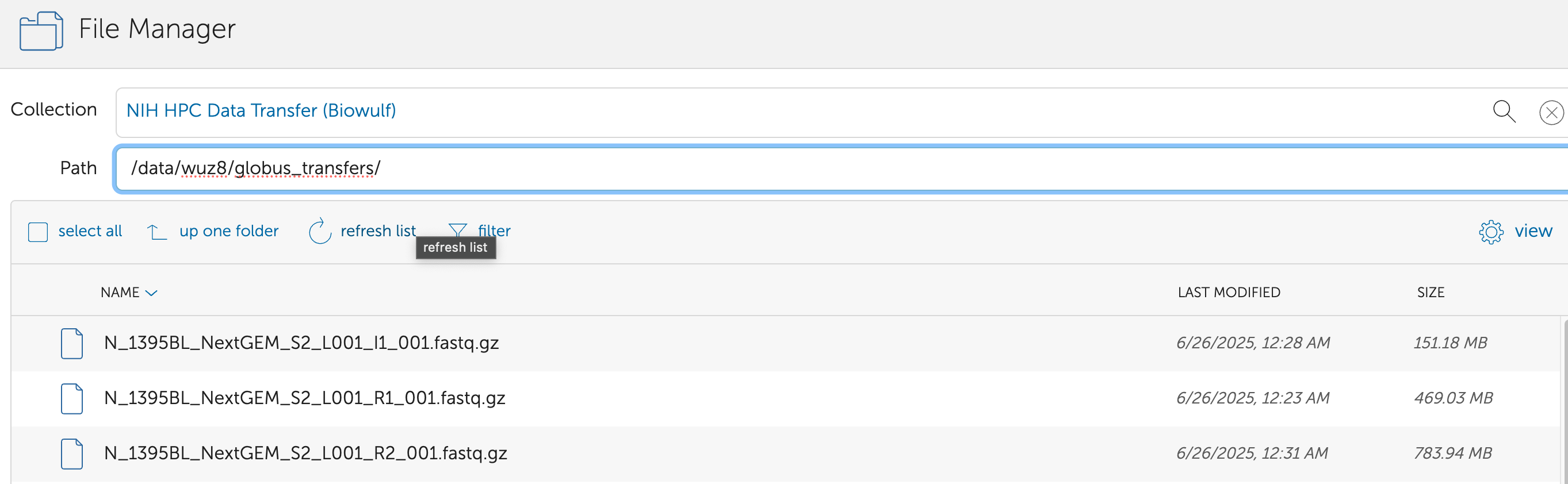This screenshot has width=1568, height=484.
Task: Click into the Path text field
Action: tap(791, 168)
